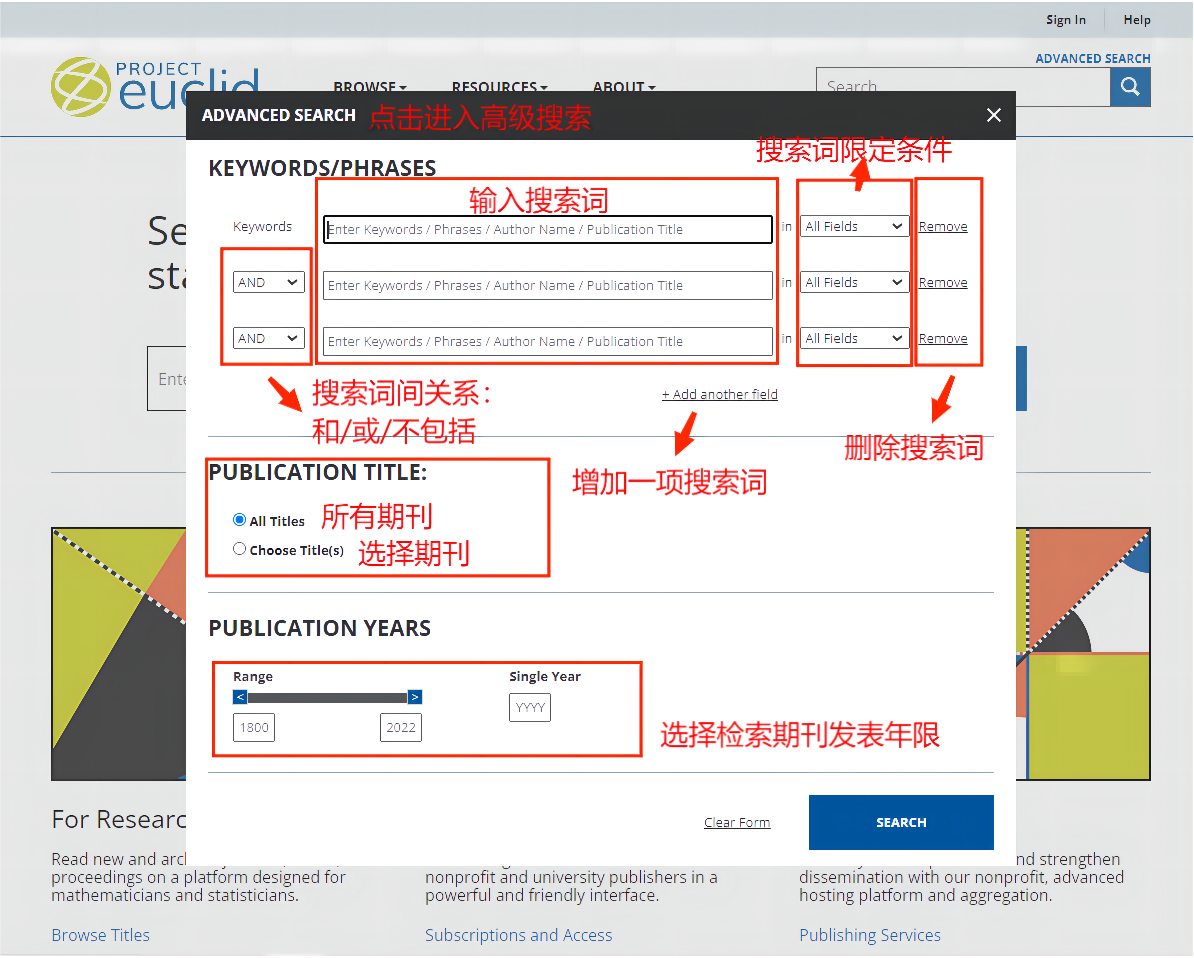Click the blue SEARCH button

click(900, 822)
